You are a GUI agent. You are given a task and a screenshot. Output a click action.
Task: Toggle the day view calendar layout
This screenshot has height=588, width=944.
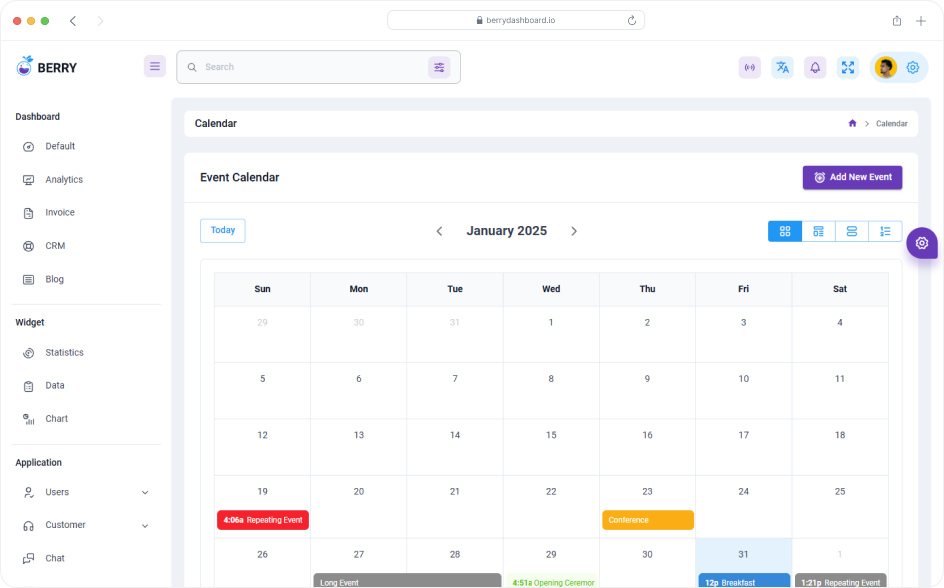pyautogui.click(x=852, y=231)
